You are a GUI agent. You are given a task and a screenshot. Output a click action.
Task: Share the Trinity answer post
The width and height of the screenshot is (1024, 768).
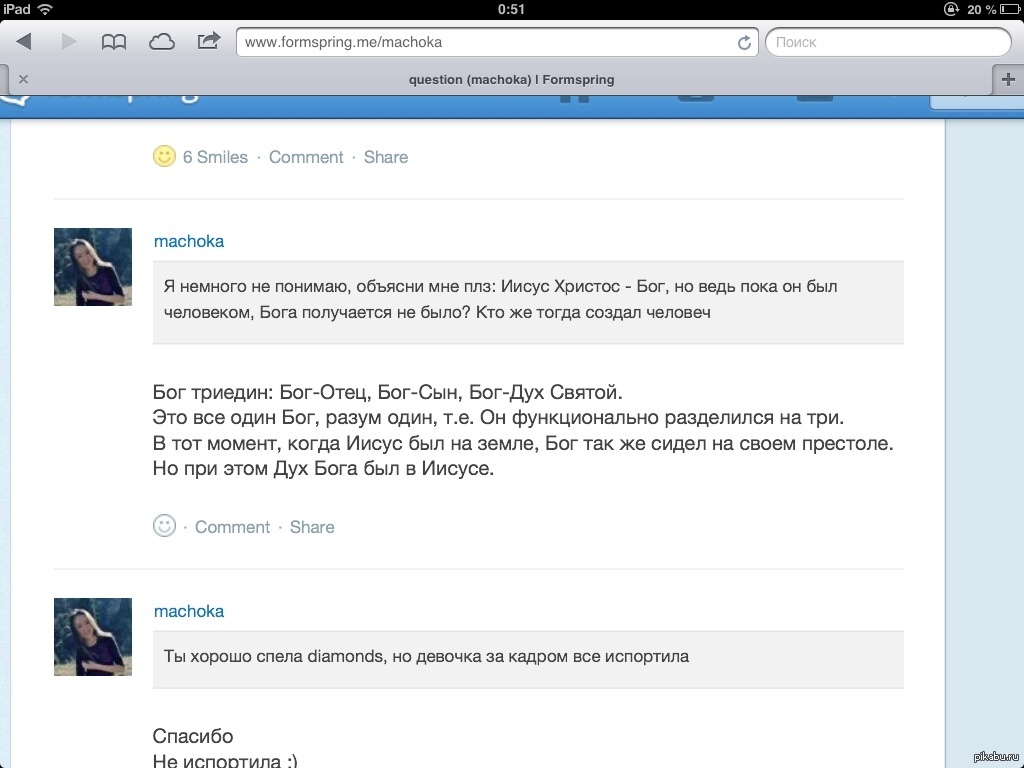312,527
